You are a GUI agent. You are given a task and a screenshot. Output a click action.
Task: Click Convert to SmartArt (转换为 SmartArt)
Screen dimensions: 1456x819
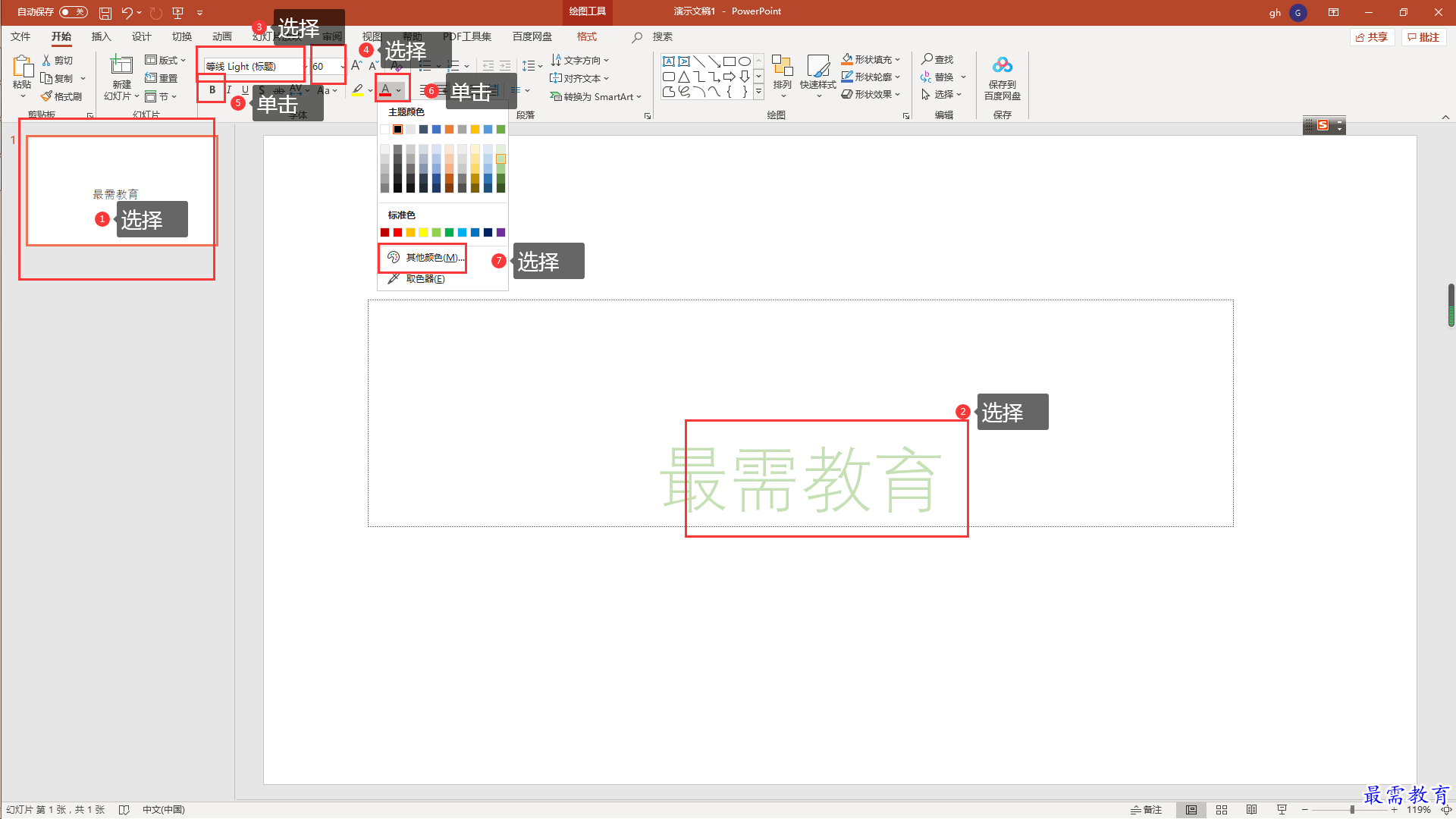596,96
